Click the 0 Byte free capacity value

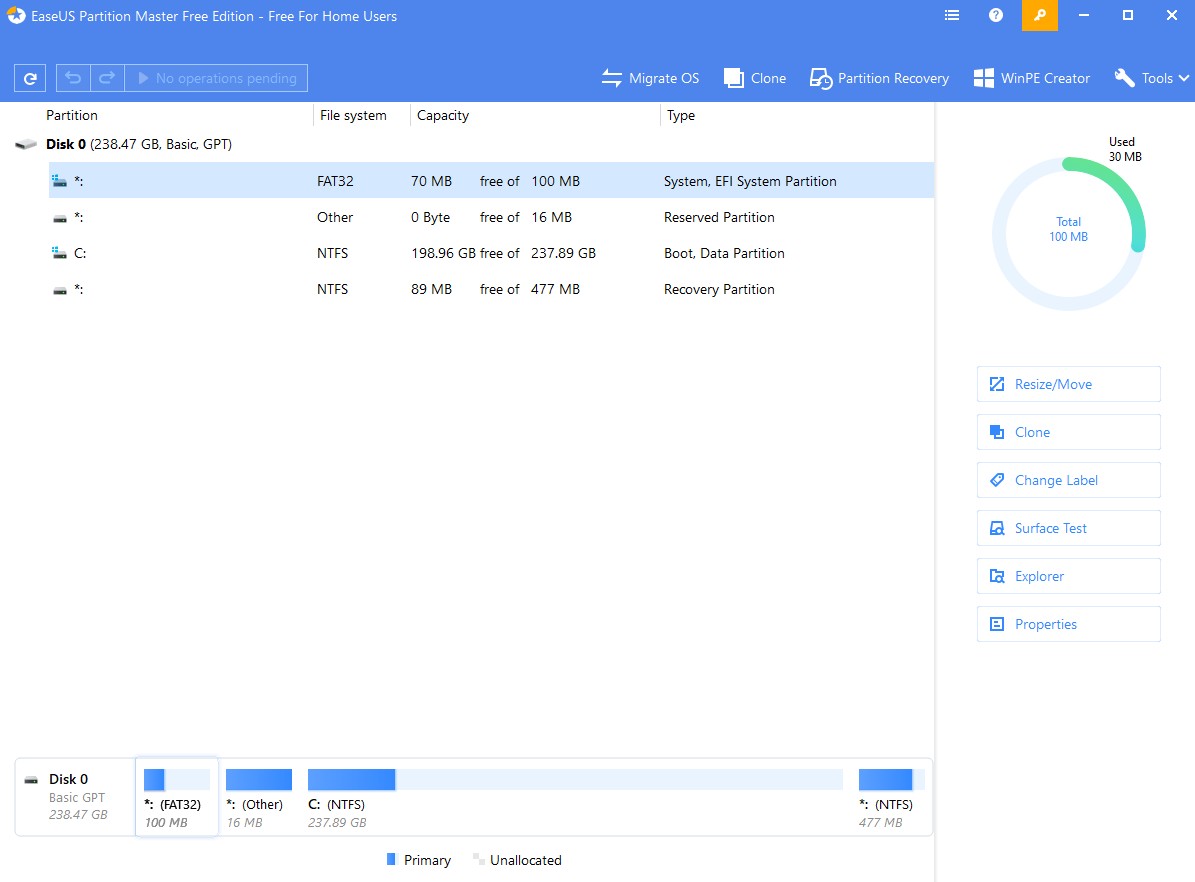(431, 217)
